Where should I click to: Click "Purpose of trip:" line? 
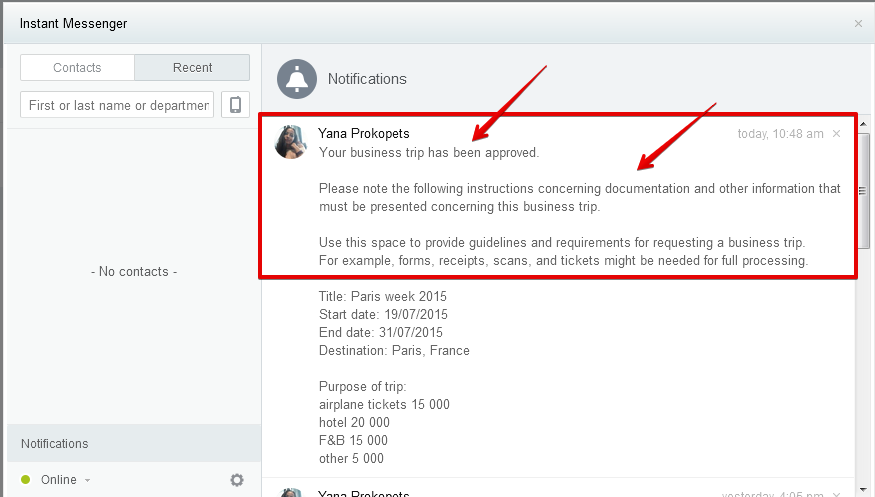363,387
